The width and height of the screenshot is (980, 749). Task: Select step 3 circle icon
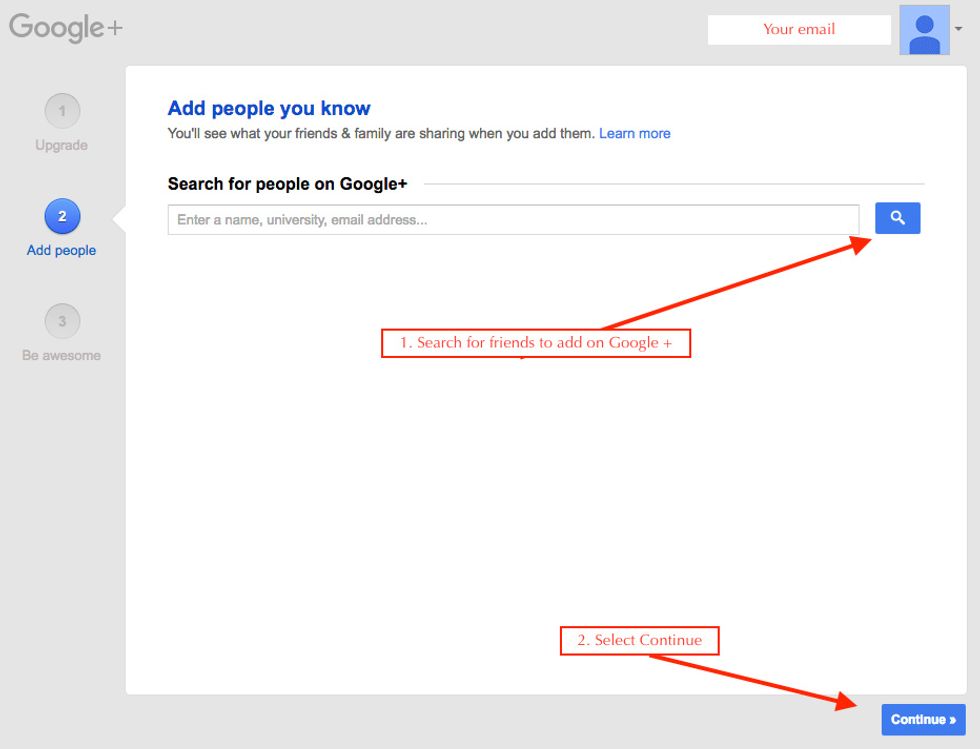click(62, 321)
